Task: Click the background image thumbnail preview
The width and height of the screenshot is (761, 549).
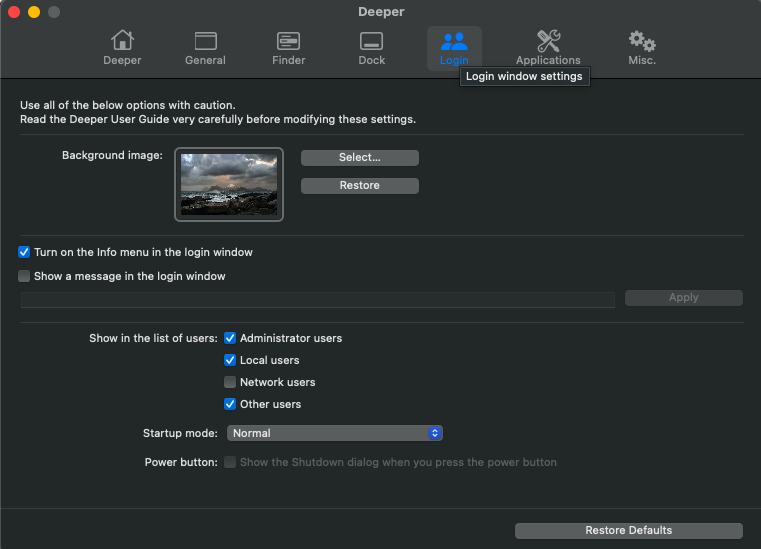Action: click(229, 184)
